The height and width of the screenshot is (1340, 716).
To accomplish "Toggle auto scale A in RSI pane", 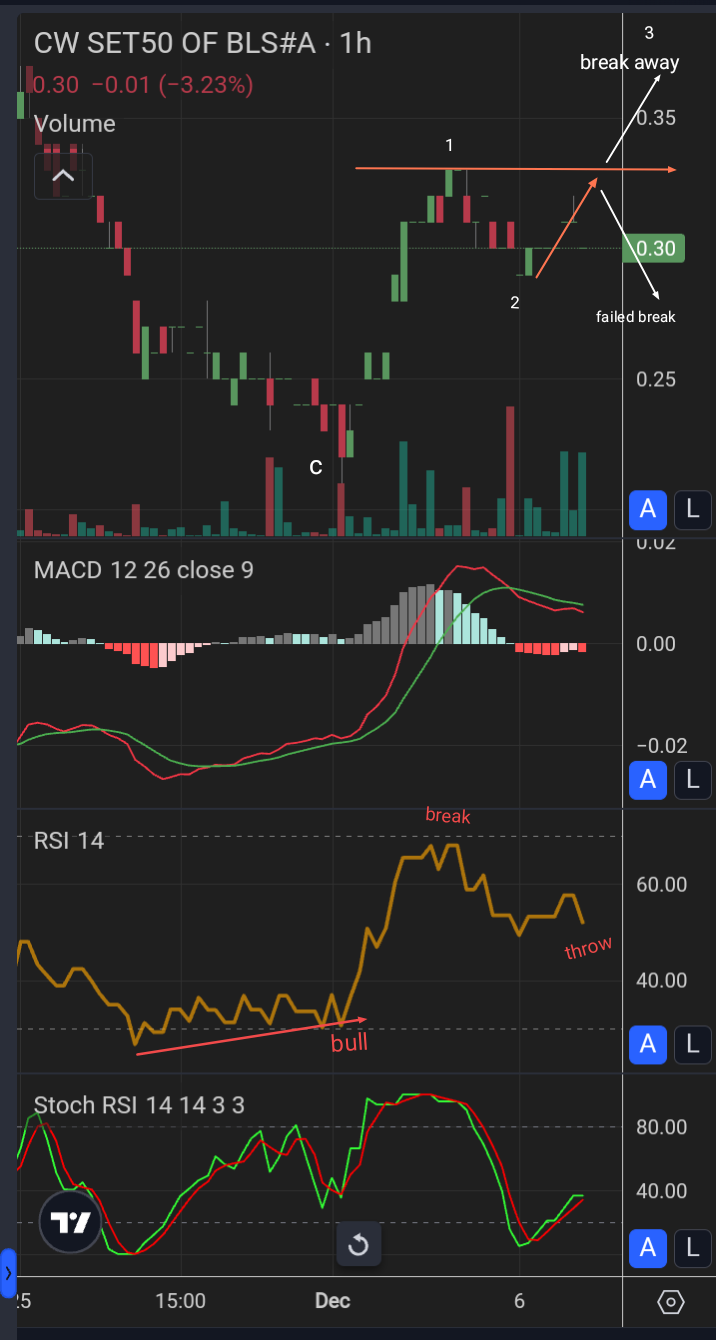I will pyautogui.click(x=648, y=1044).
